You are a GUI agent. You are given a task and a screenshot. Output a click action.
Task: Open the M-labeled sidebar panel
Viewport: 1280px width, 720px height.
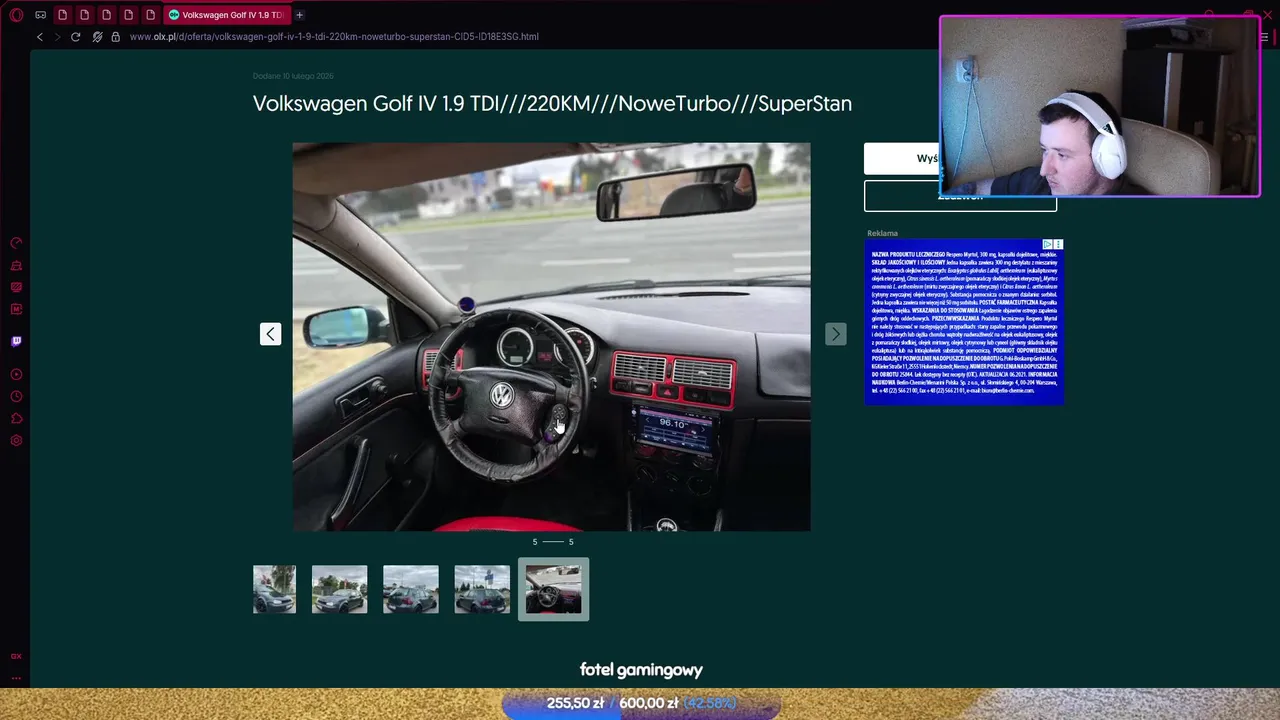click(x=16, y=309)
